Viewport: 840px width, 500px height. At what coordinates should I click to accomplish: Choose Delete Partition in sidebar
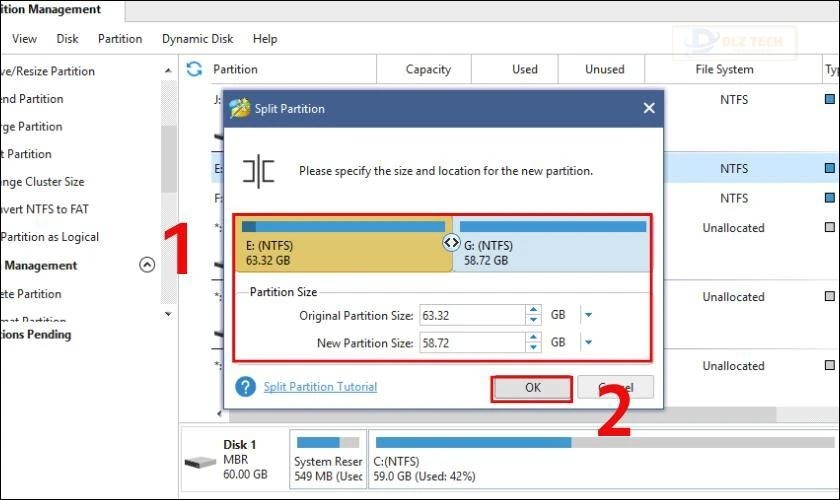tap(31, 294)
